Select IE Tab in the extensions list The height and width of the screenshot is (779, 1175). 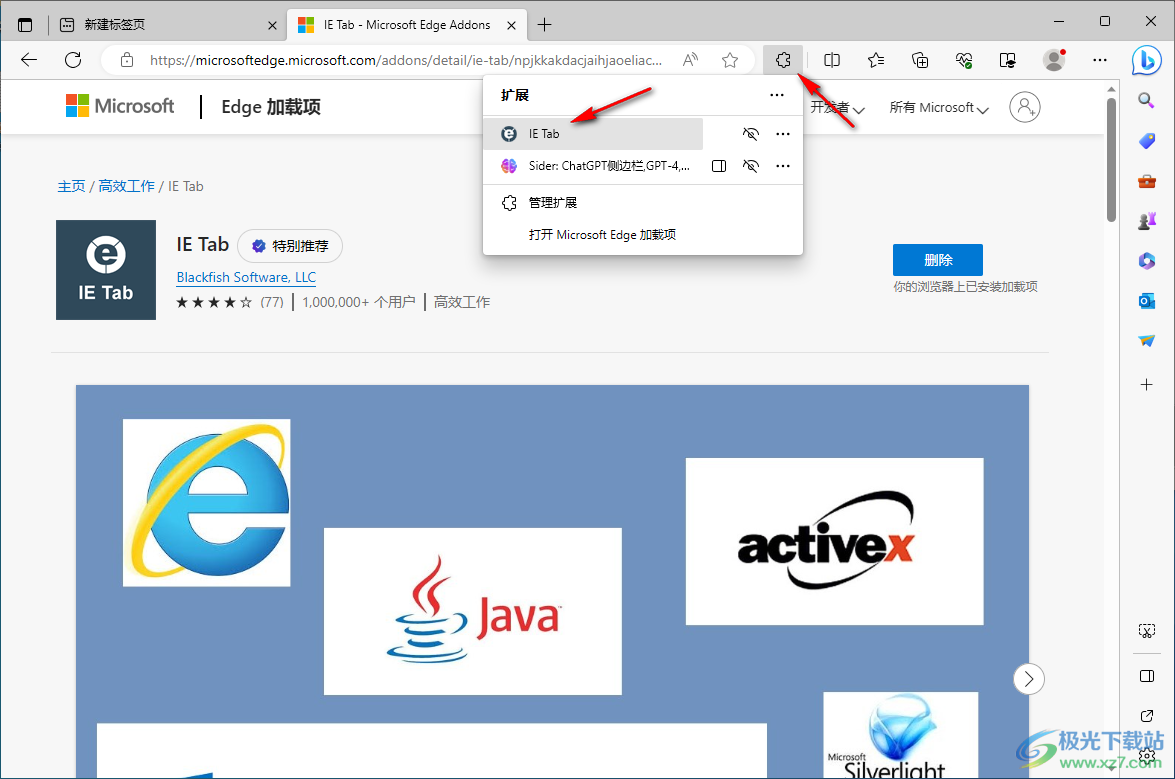[593, 134]
